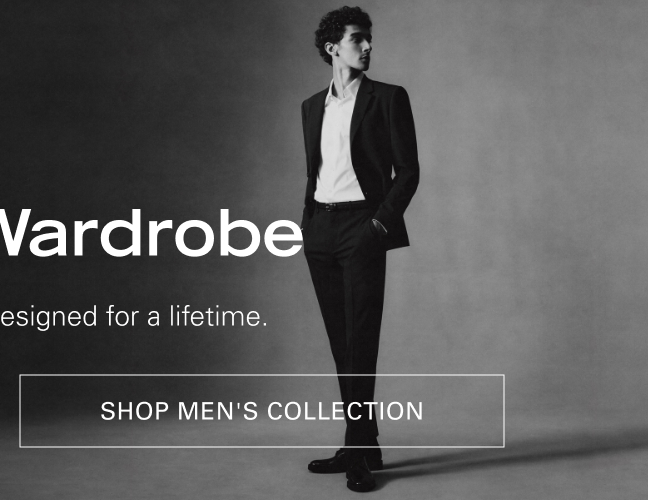Click the 'designed for a lifetime' tagline
Viewport: 648px width, 500px height.
[x=133, y=317]
